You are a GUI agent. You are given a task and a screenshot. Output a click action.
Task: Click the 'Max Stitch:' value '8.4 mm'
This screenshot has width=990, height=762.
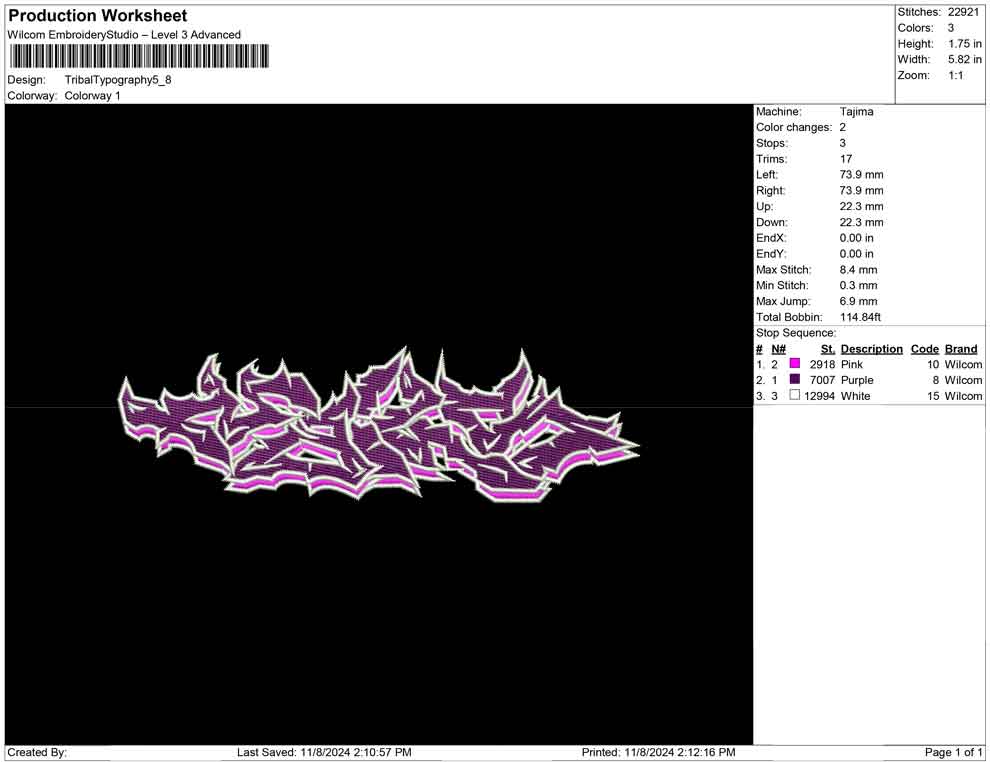[x=859, y=270]
